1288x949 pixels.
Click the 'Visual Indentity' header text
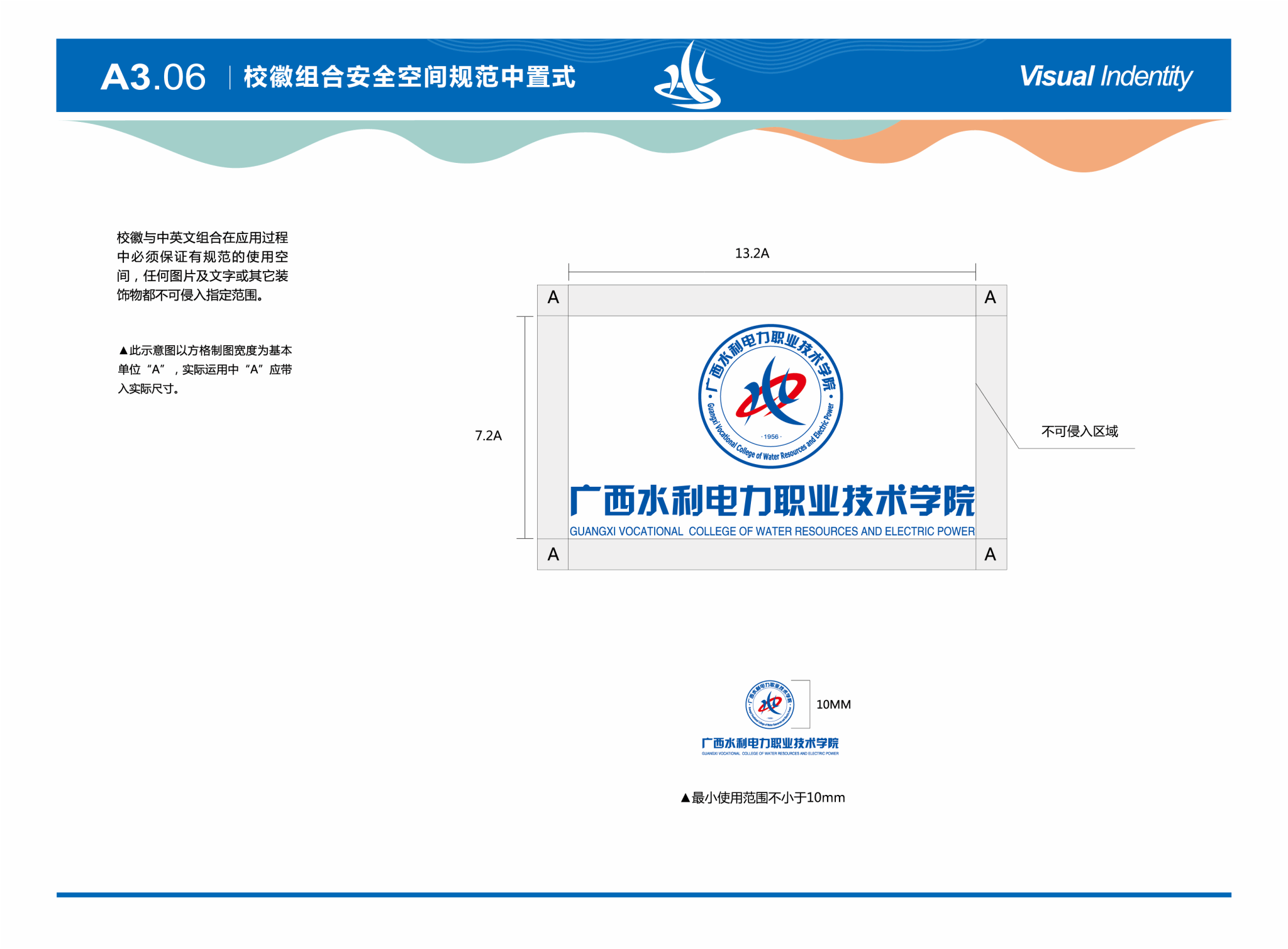pos(1105,77)
